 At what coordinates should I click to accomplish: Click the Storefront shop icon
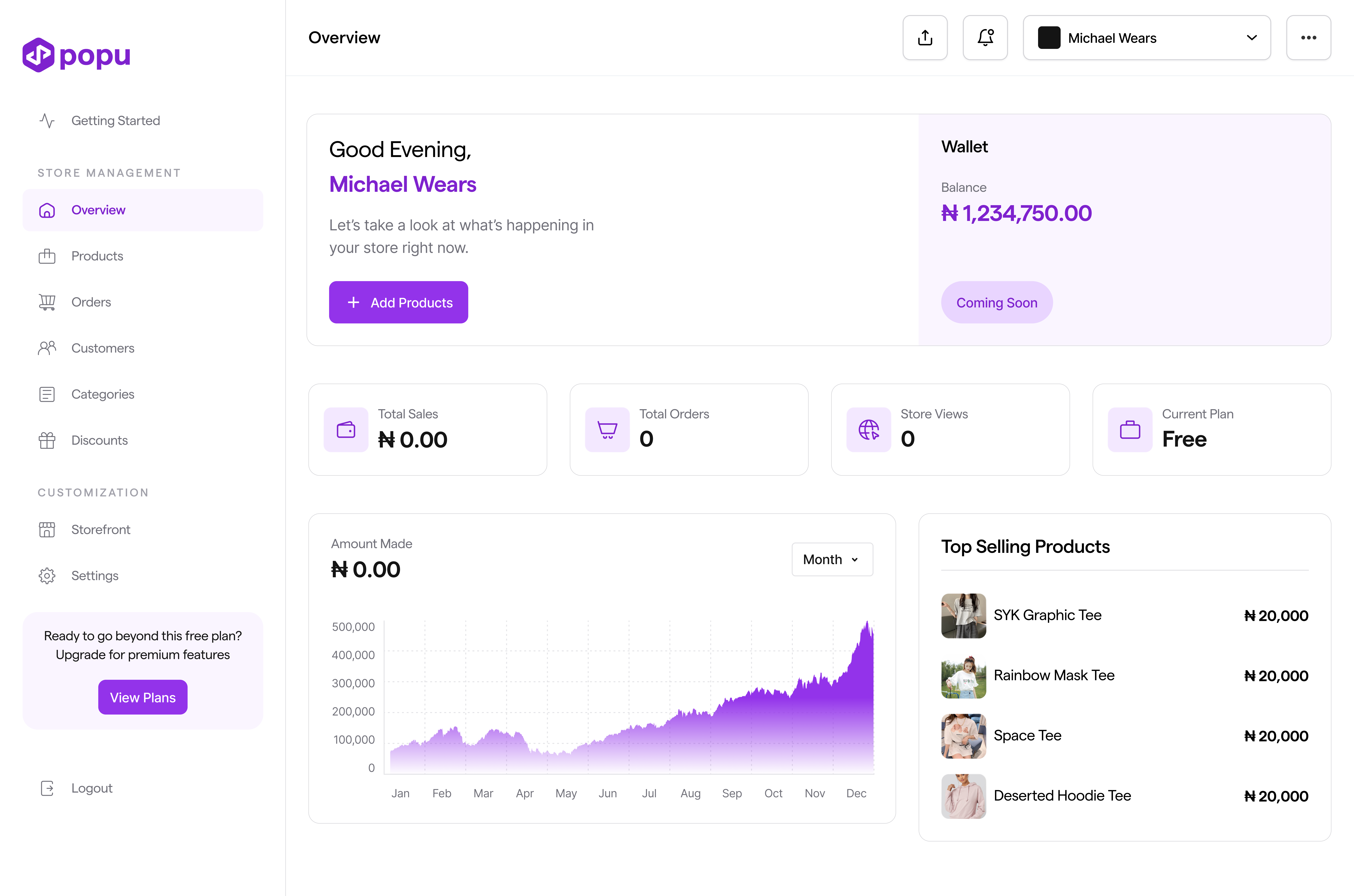(47, 530)
